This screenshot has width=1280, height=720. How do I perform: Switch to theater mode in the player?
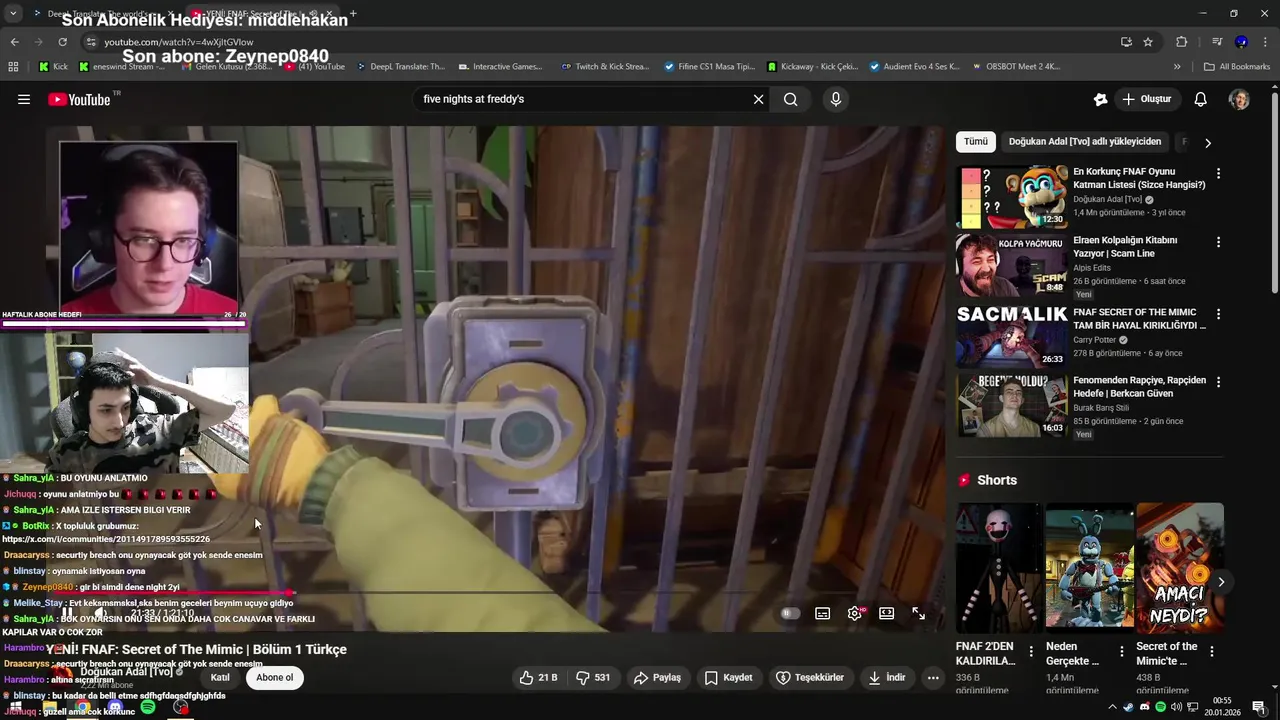[x=886, y=613]
